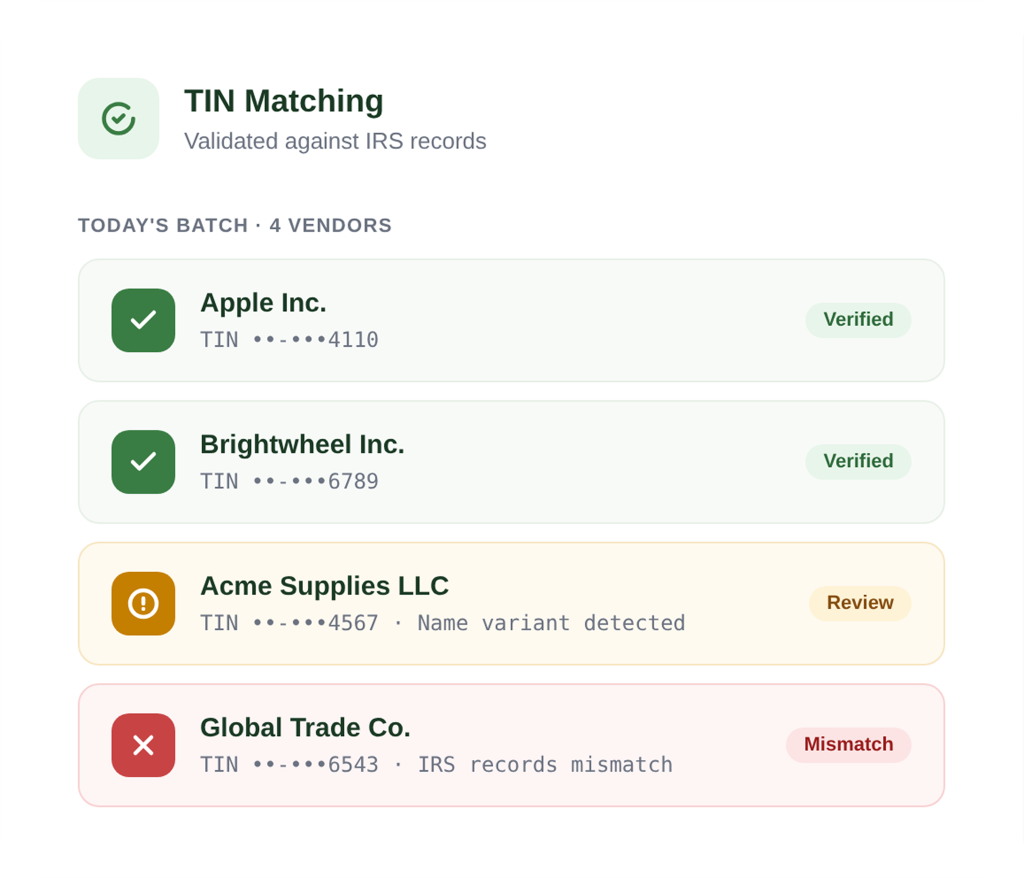The image size is (1024, 878).
Task: Click Verified badge on Brightwheel Inc. row
Action: click(x=858, y=462)
